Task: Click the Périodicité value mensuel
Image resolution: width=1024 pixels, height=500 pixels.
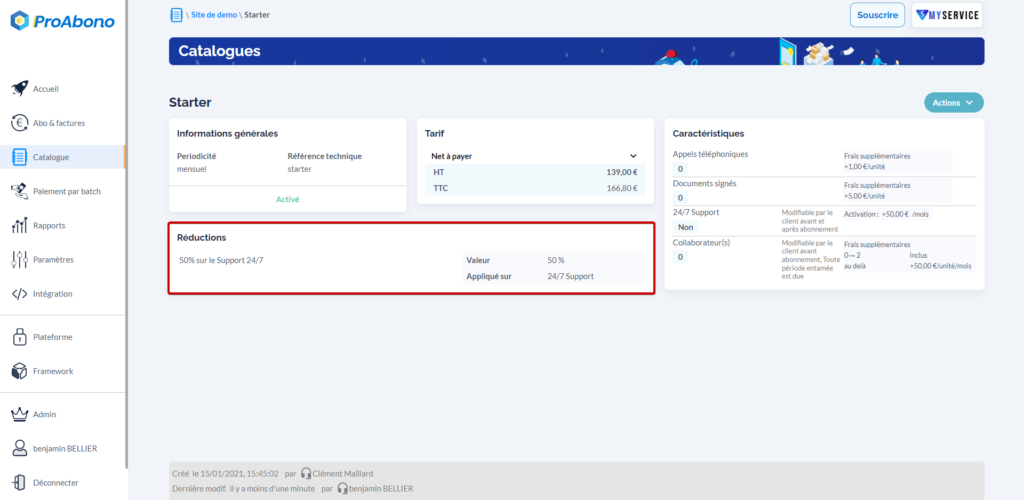Action: tap(193, 168)
